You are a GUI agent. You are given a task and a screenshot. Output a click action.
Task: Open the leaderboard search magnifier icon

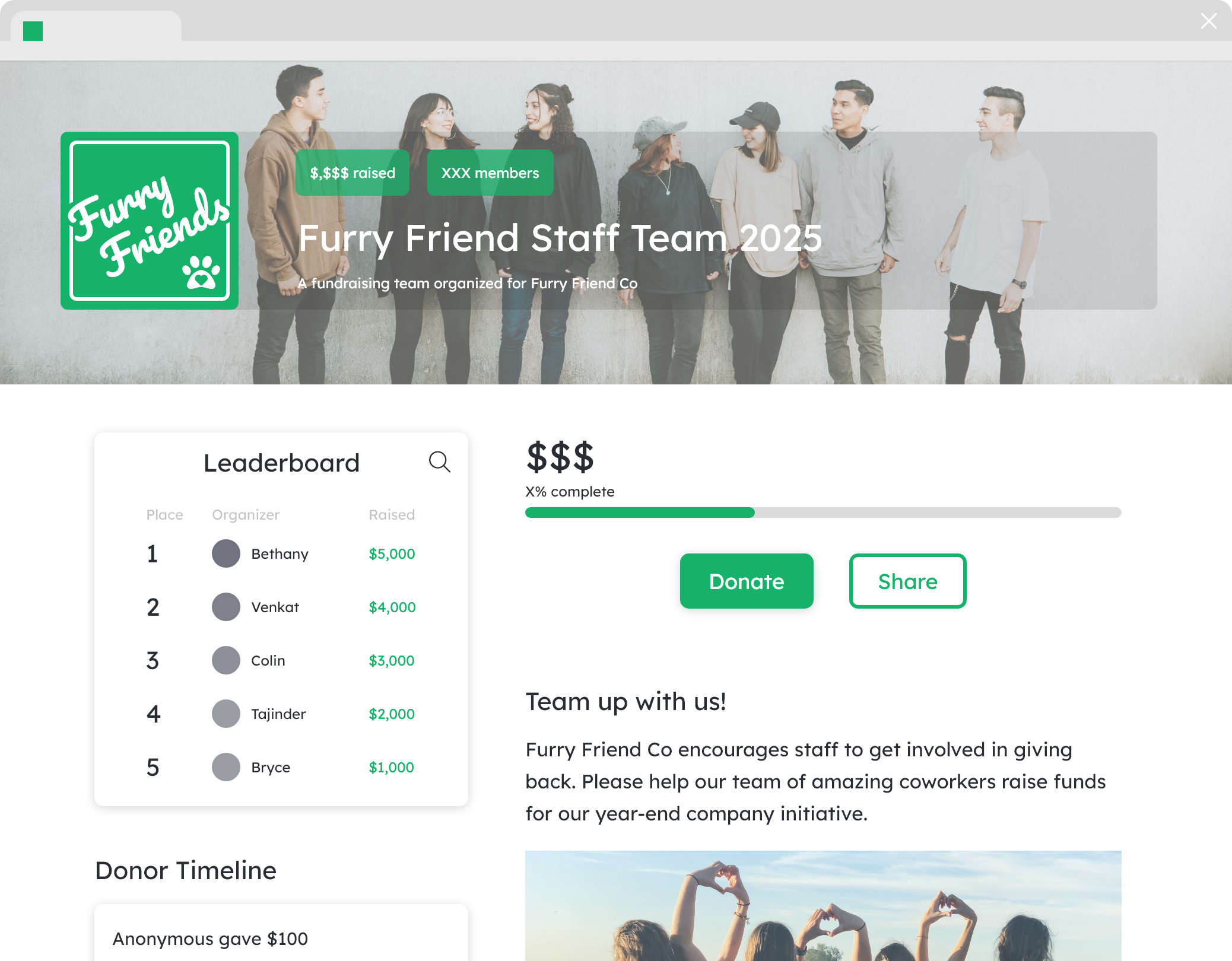pos(440,462)
